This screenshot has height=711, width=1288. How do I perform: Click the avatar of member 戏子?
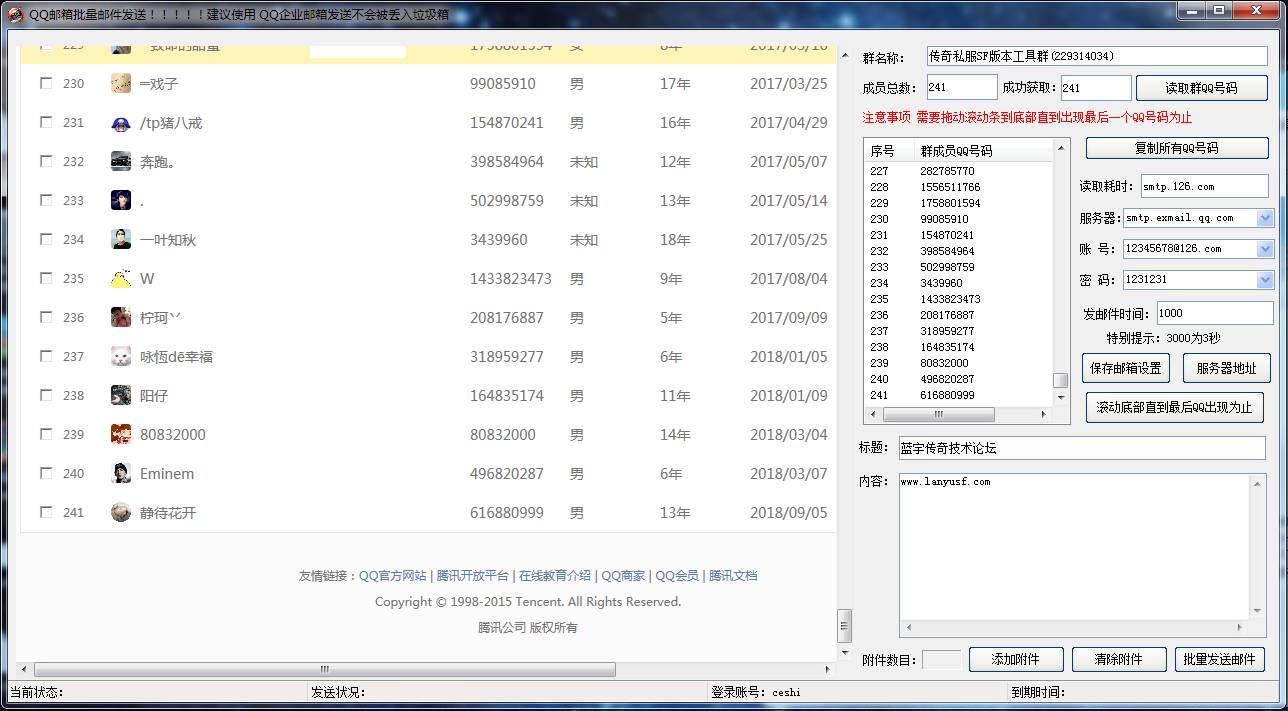coord(121,84)
